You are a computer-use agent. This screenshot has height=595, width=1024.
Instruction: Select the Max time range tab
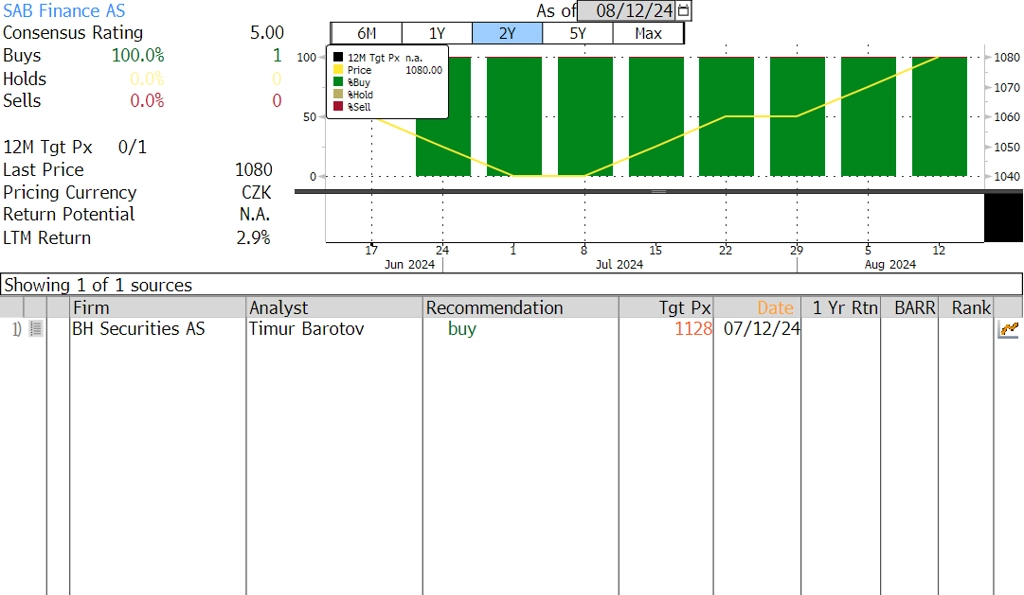click(648, 33)
